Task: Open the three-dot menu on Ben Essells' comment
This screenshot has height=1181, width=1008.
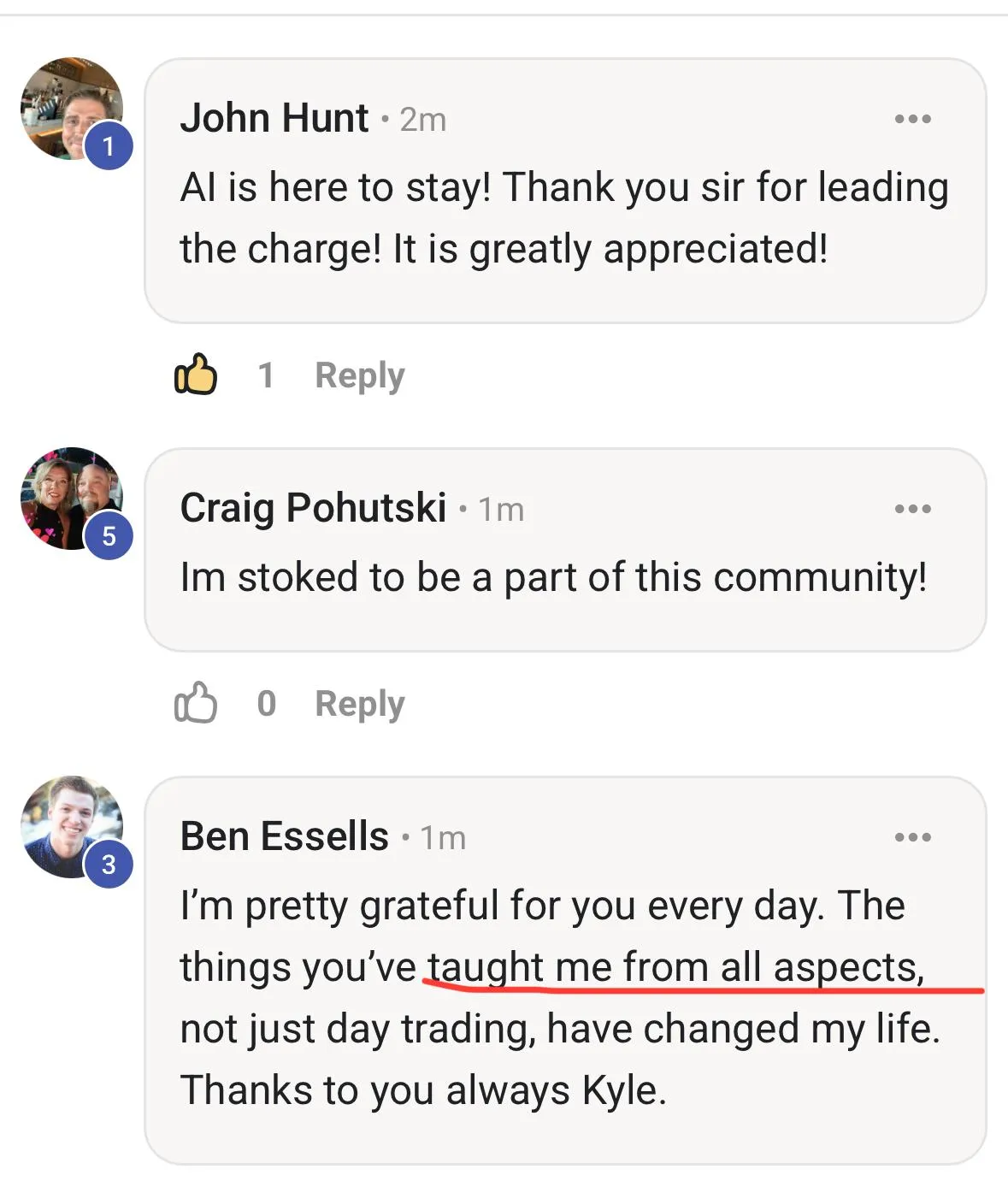Action: (912, 837)
